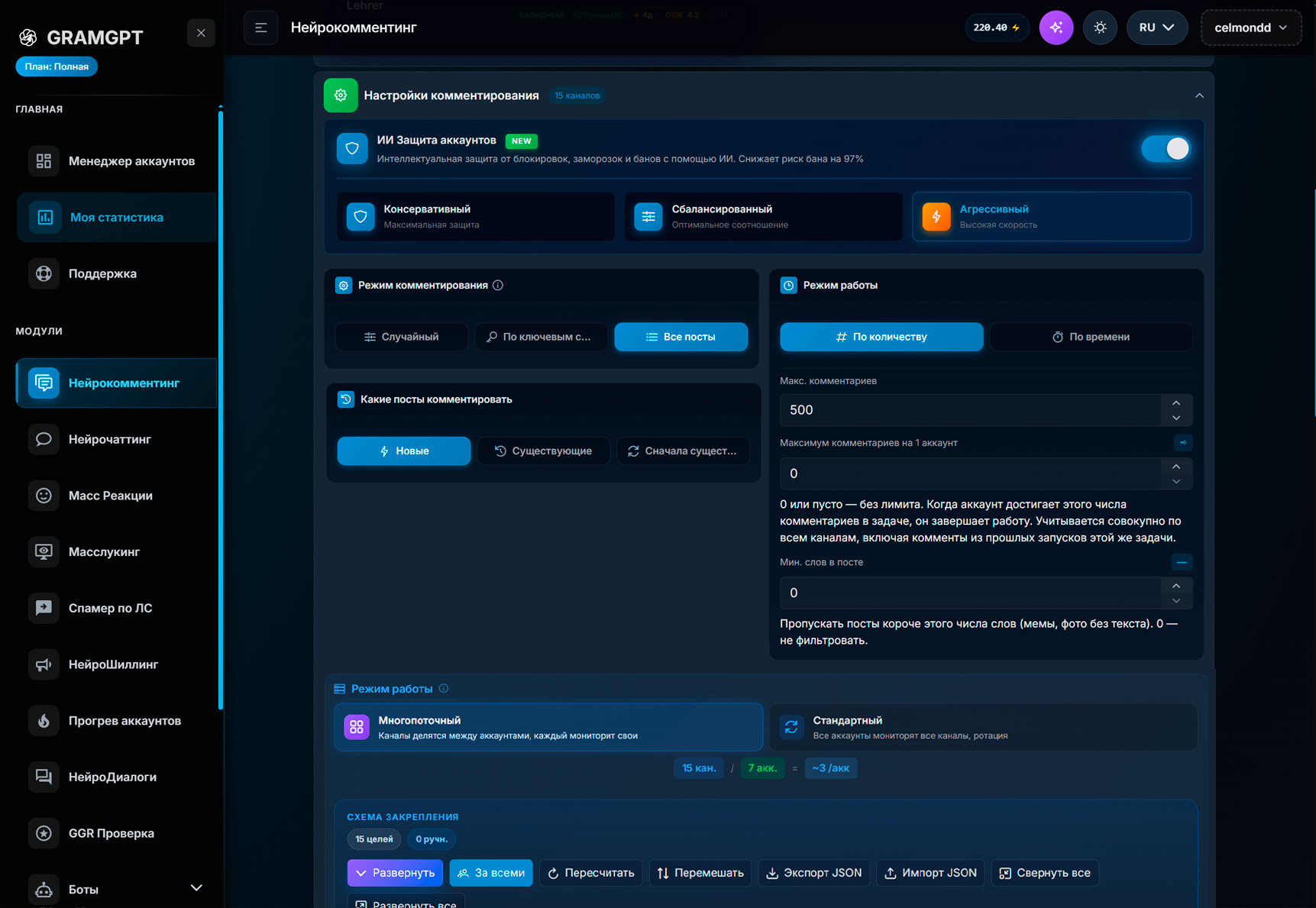The width and height of the screenshot is (1316, 908).
Task: Click Нейрочаттинг speech bubble icon
Action: point(44,439)
